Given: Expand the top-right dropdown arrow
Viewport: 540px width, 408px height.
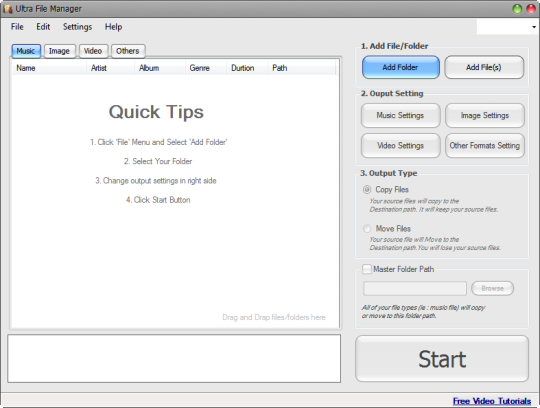Looking at the screenshot, I should click(534, 27).
